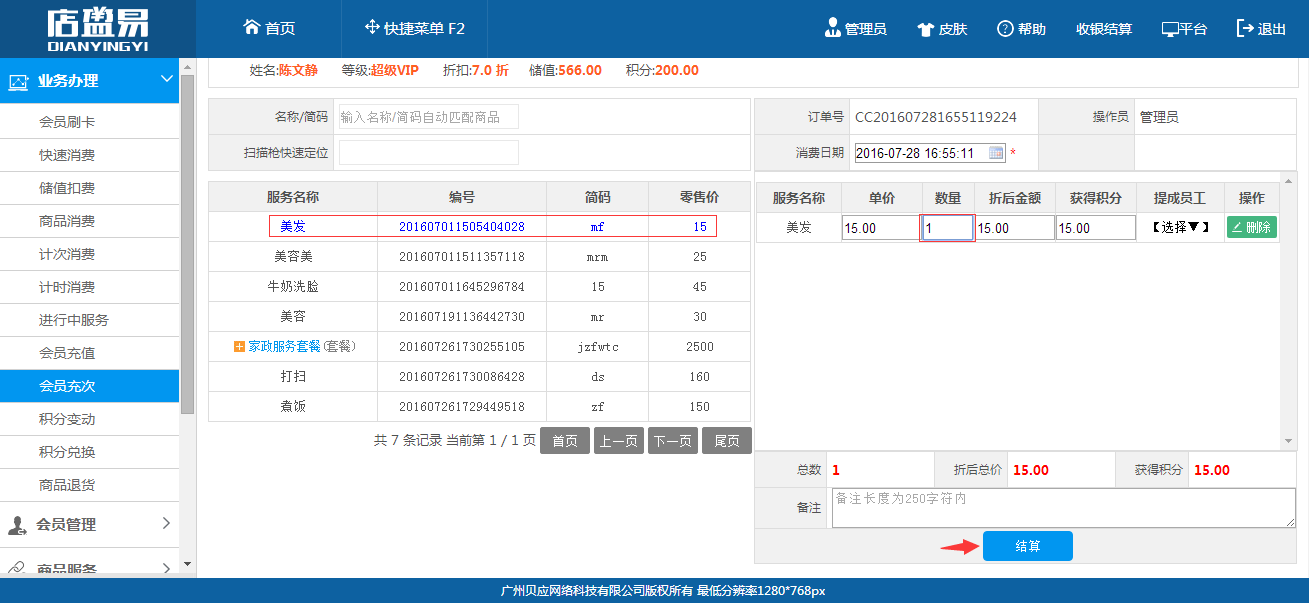The height and width of the screenshot is (603, 1309).
Task: Click the sidebar vertical scrollbar thumb
Action: (187, 244)
